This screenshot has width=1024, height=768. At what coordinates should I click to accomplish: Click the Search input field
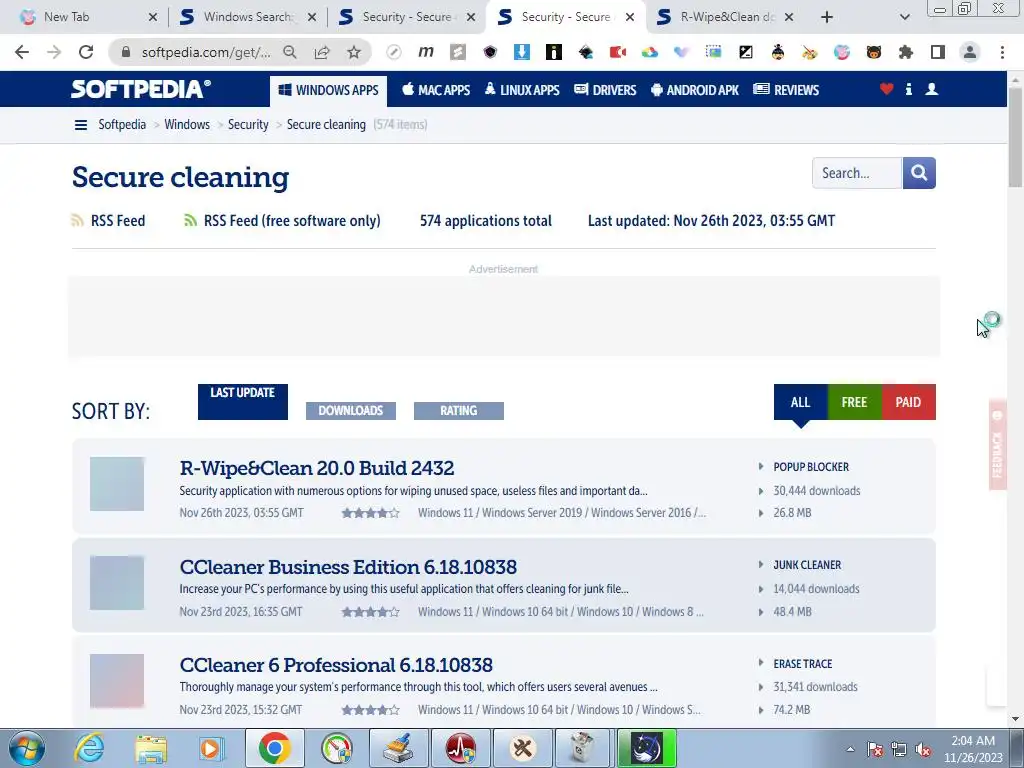pyautogui.click(x=857, y=173)
